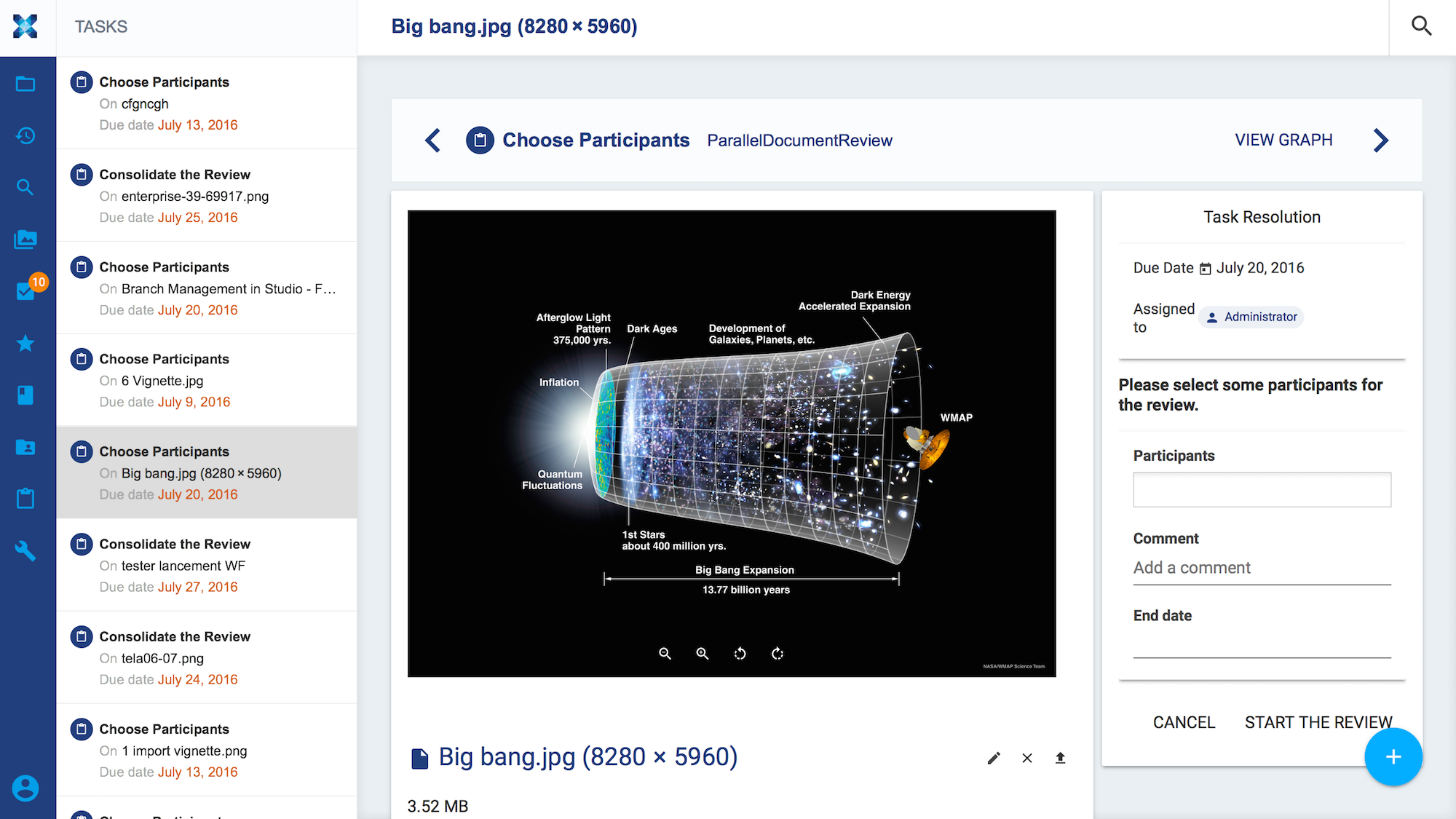
Task: Open task on Branch Management in Studio
Action: pos(207,288)
